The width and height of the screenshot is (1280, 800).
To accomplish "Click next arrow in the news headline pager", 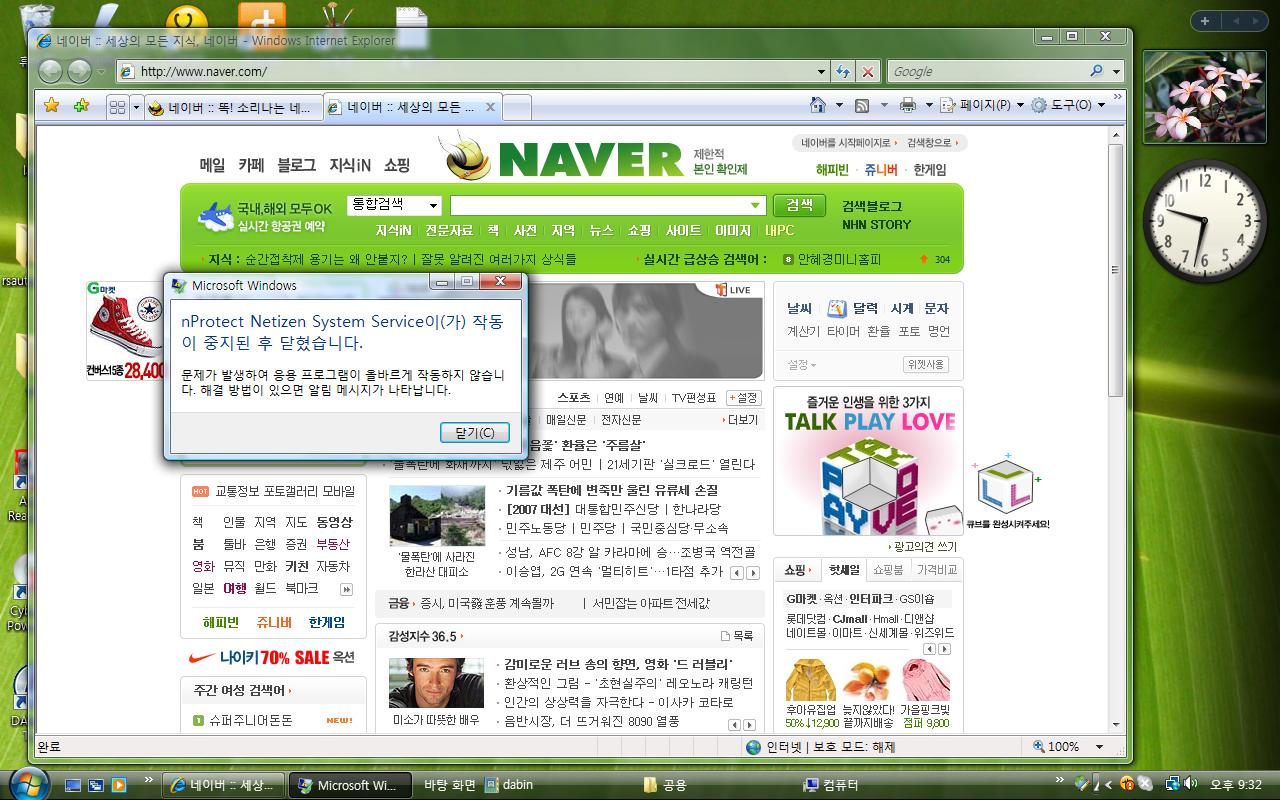I will point(752,573).
